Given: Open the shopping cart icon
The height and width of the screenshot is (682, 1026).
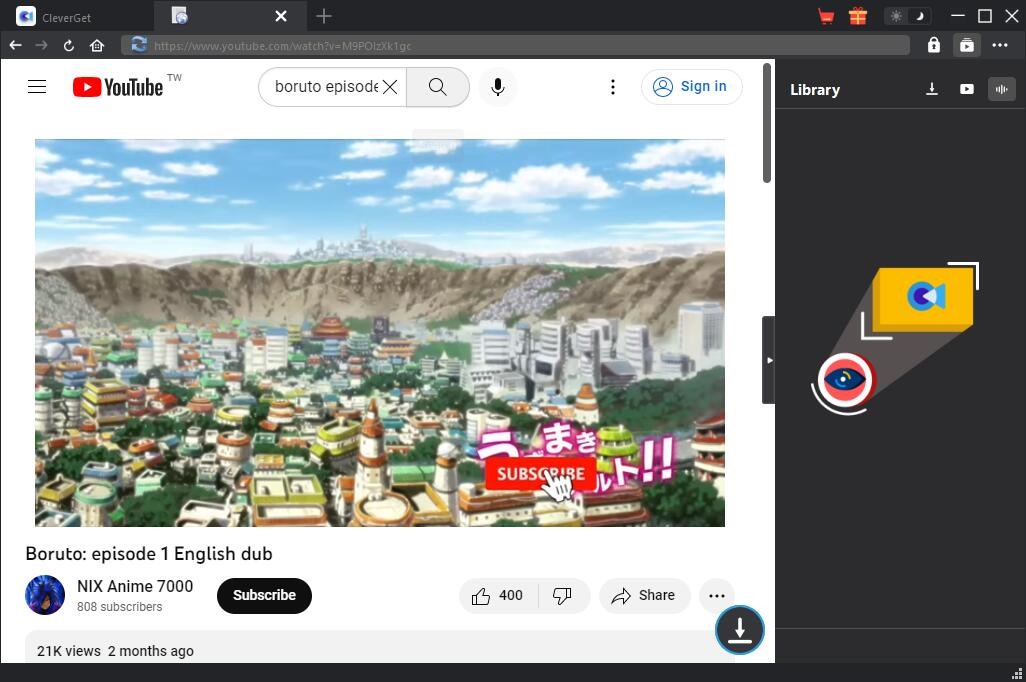Looking at the screenshot, I should coord(826,16).
